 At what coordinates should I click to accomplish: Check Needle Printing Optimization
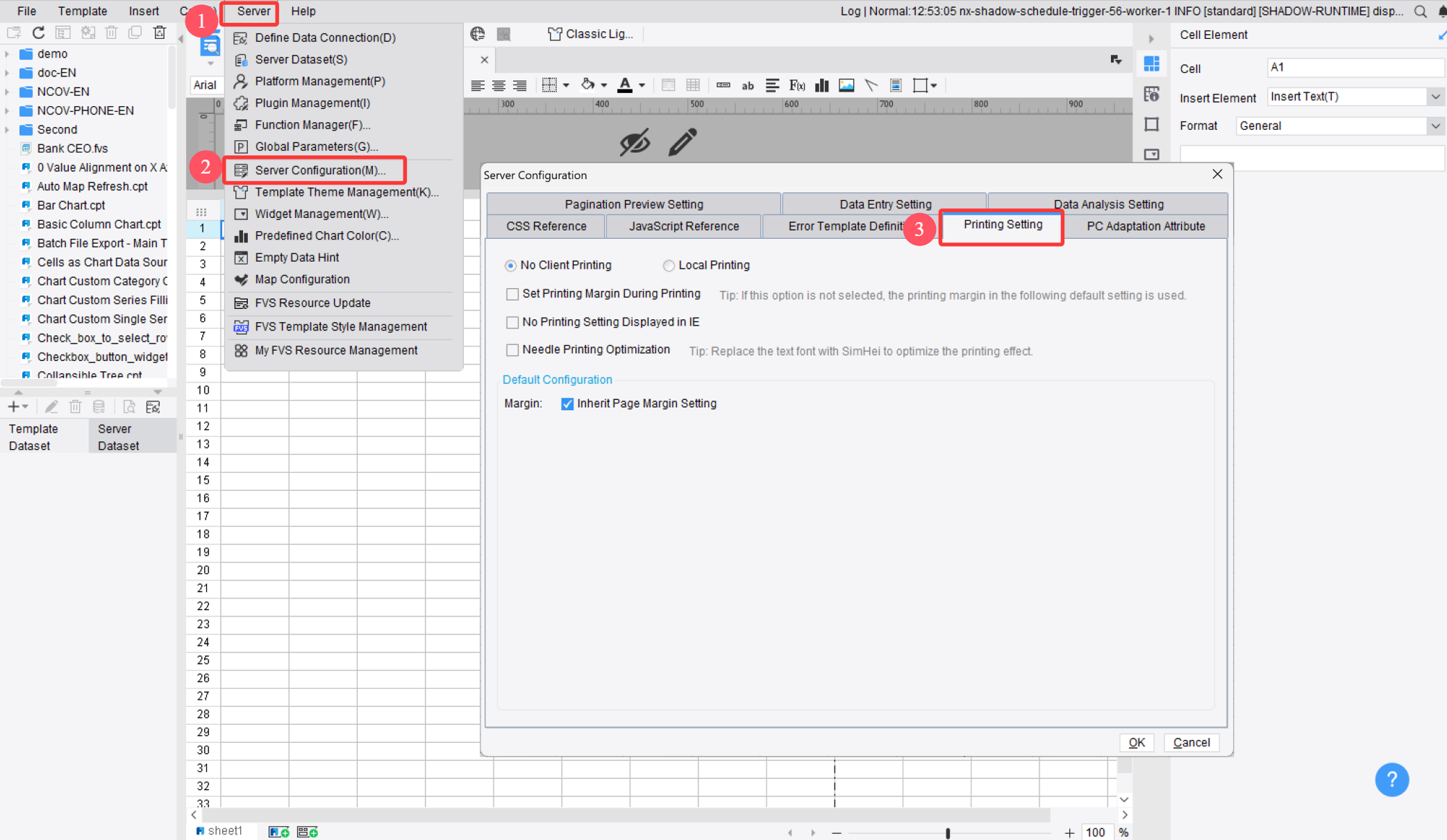(512, 350)
